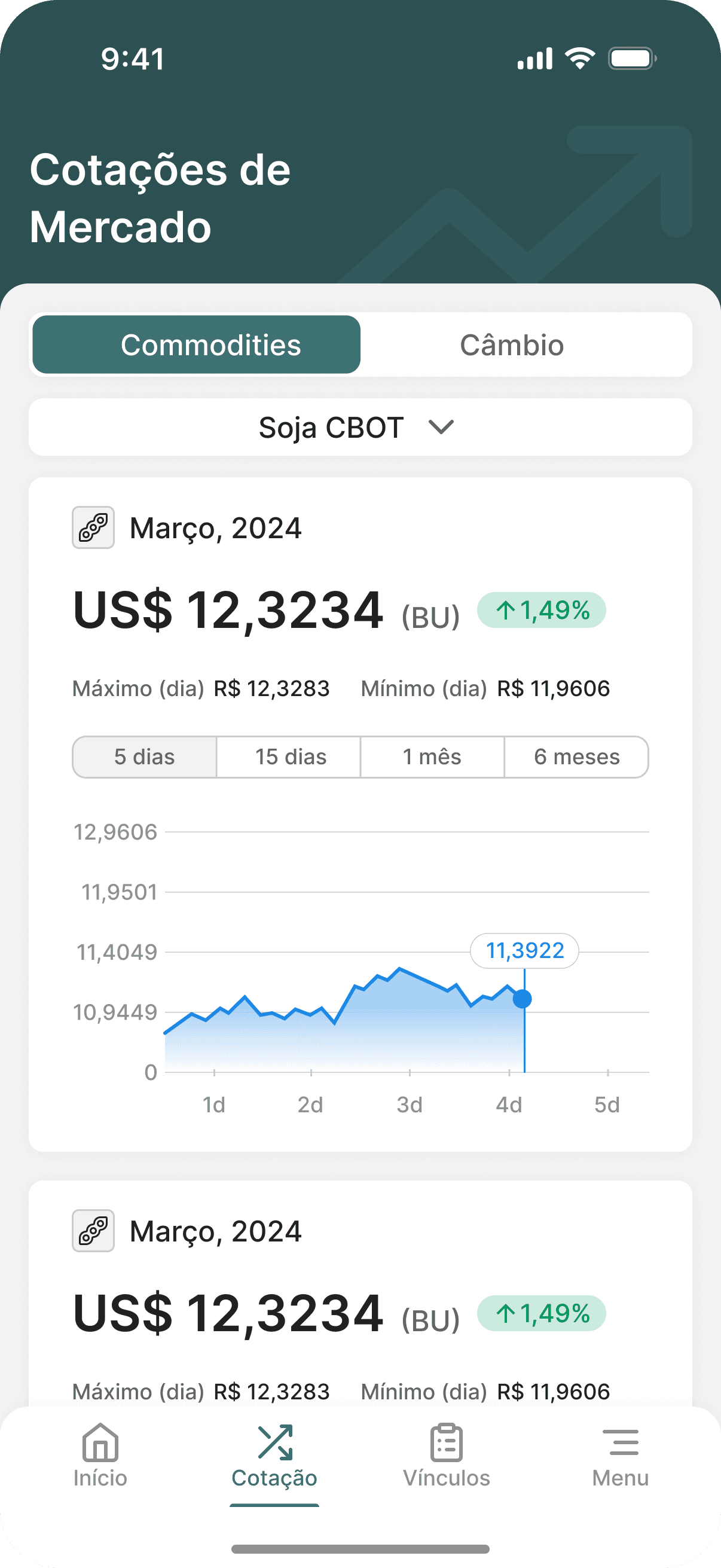Viewport: 721px width, 1568px height.
Task: Tap the green 1,49% badge on the first card
Action: tap(542, 610)
